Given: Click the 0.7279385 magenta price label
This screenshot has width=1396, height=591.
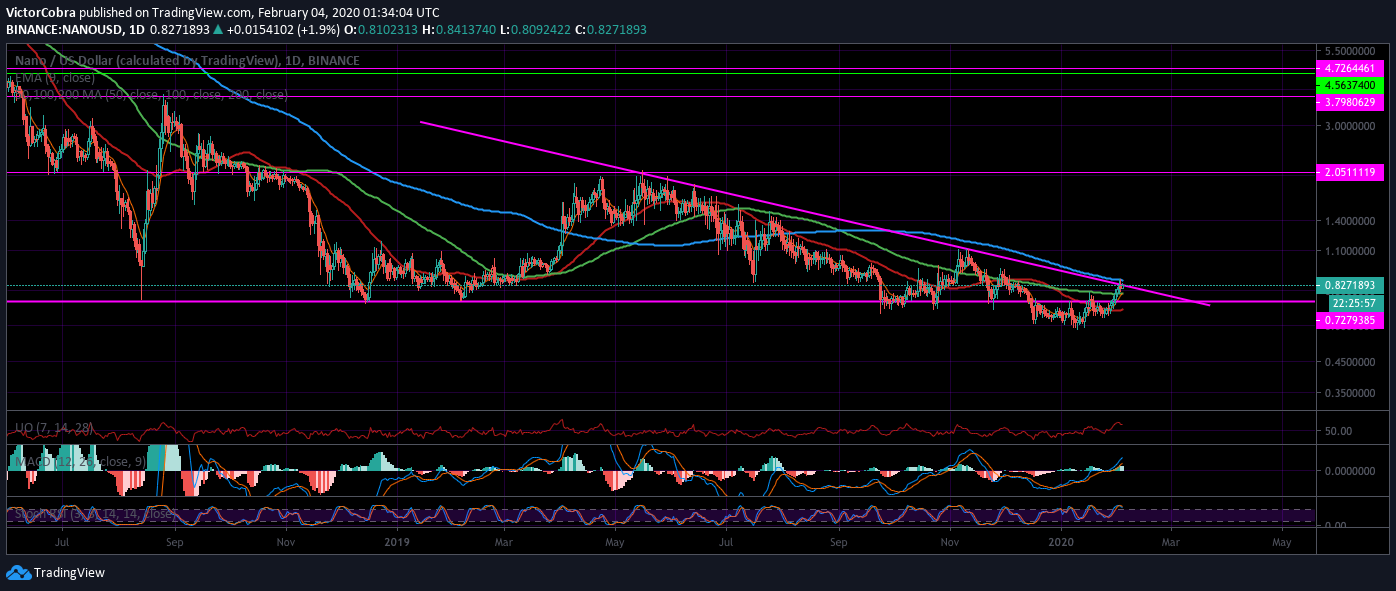Looking at the screenshot, I should 1349,319.
